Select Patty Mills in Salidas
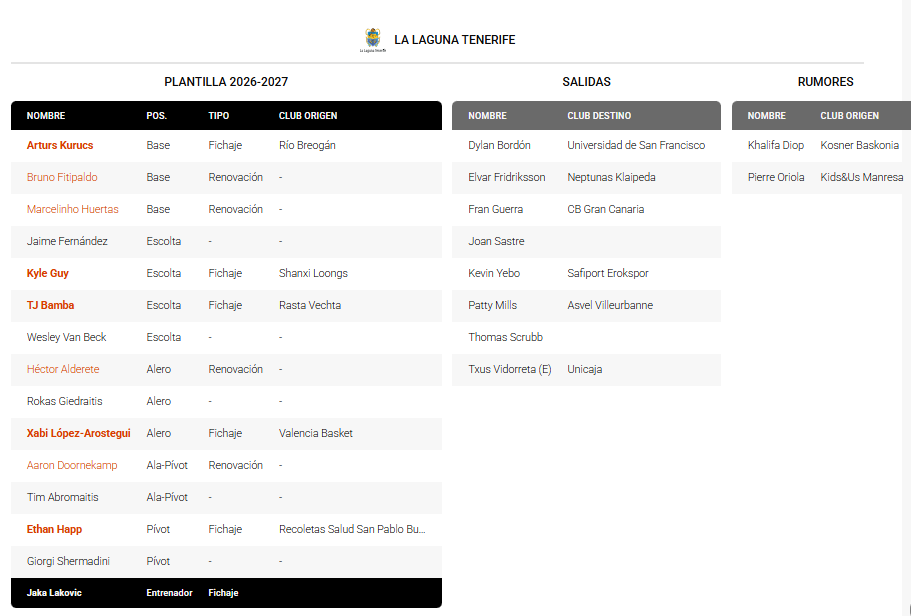This screenshot has width=911, height=616. (492, 305)
